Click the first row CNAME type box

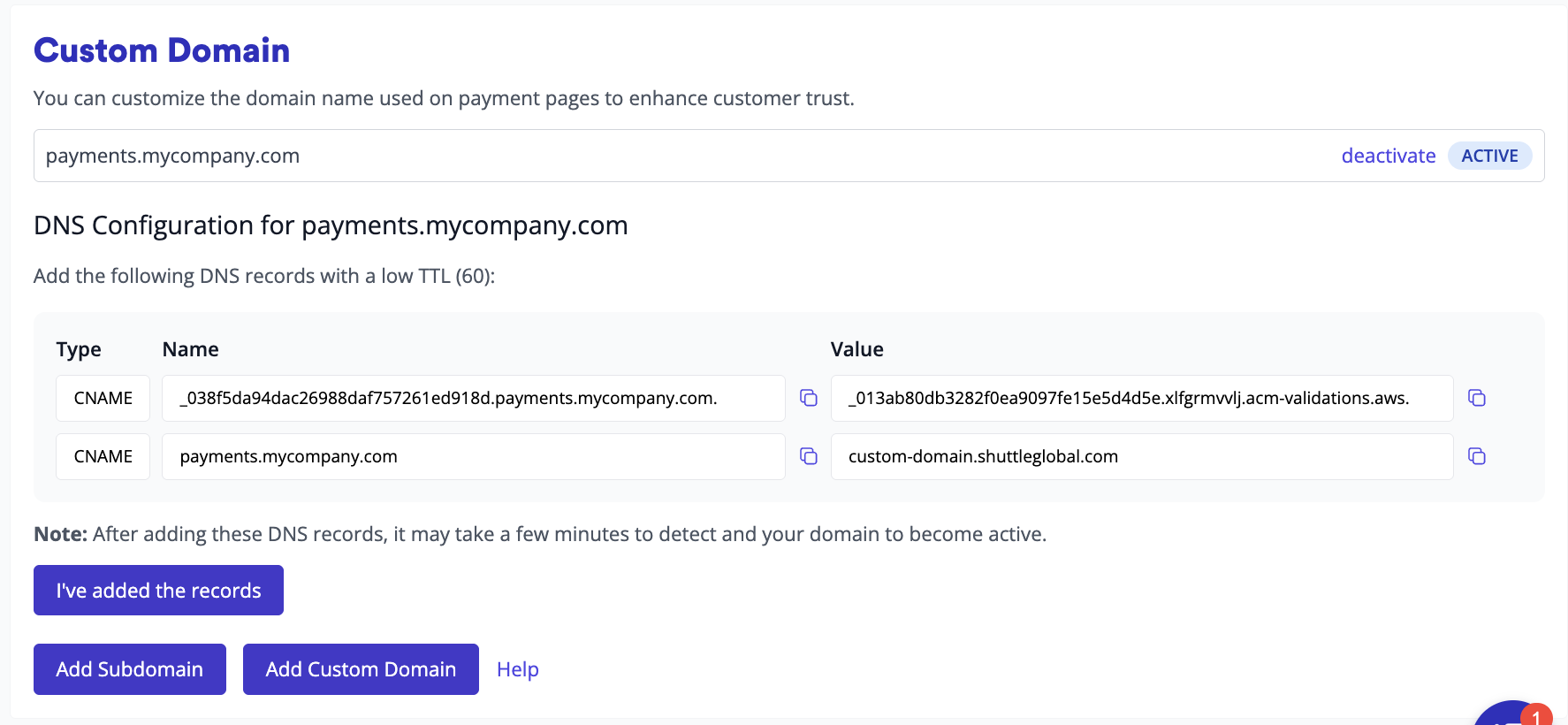[x=103, y=398]
